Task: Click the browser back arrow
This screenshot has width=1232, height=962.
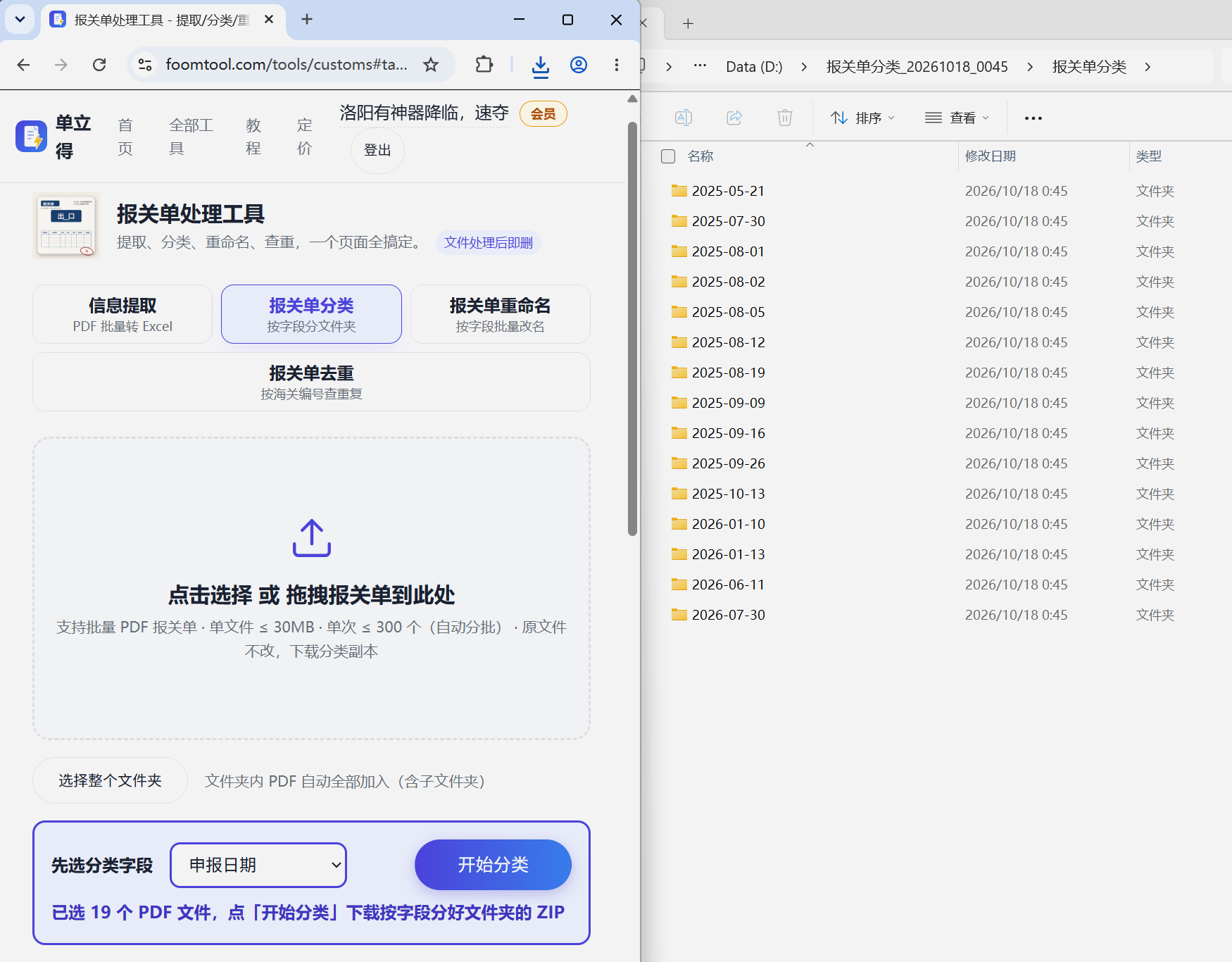Action: pos(23,65)
